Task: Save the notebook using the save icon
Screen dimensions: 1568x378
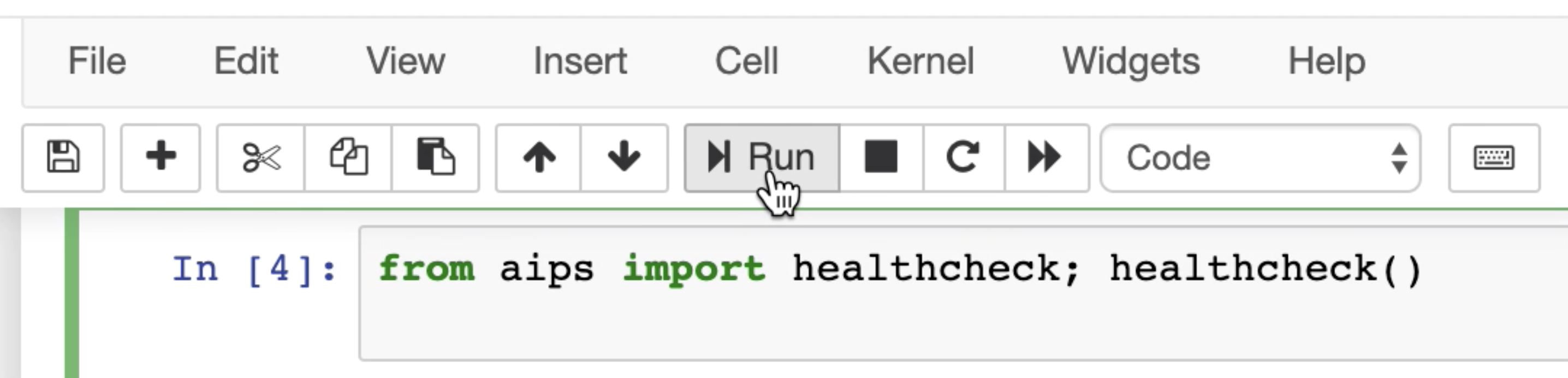Action: (63, 157)
